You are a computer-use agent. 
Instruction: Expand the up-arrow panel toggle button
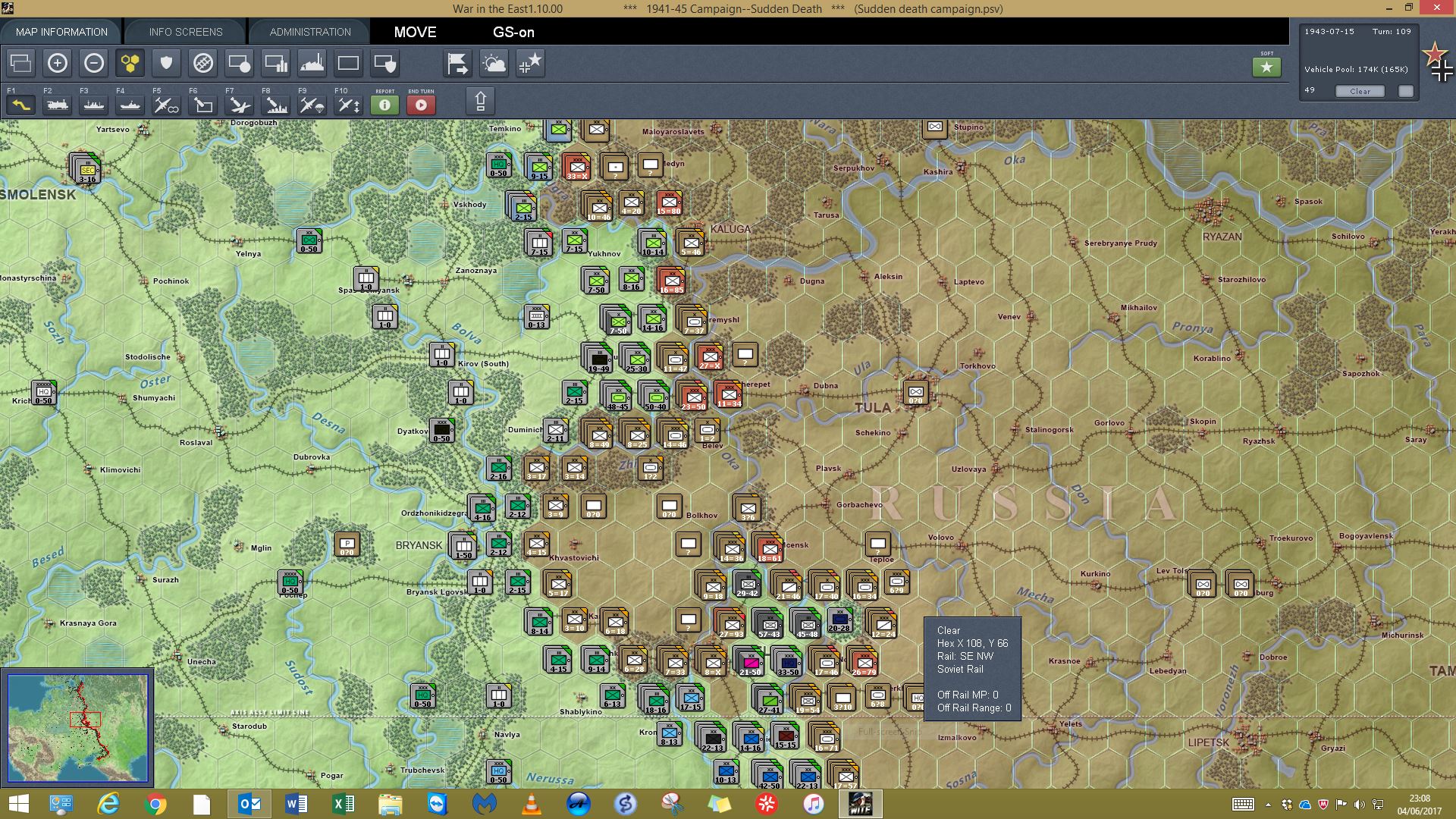pyautogui.click(x=480, y=101)
